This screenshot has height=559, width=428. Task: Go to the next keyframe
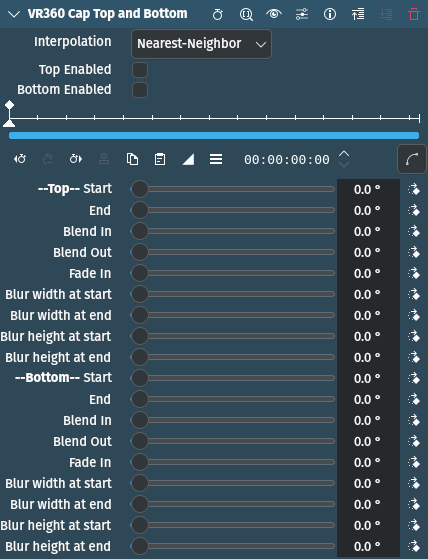(x=76, y=159)
